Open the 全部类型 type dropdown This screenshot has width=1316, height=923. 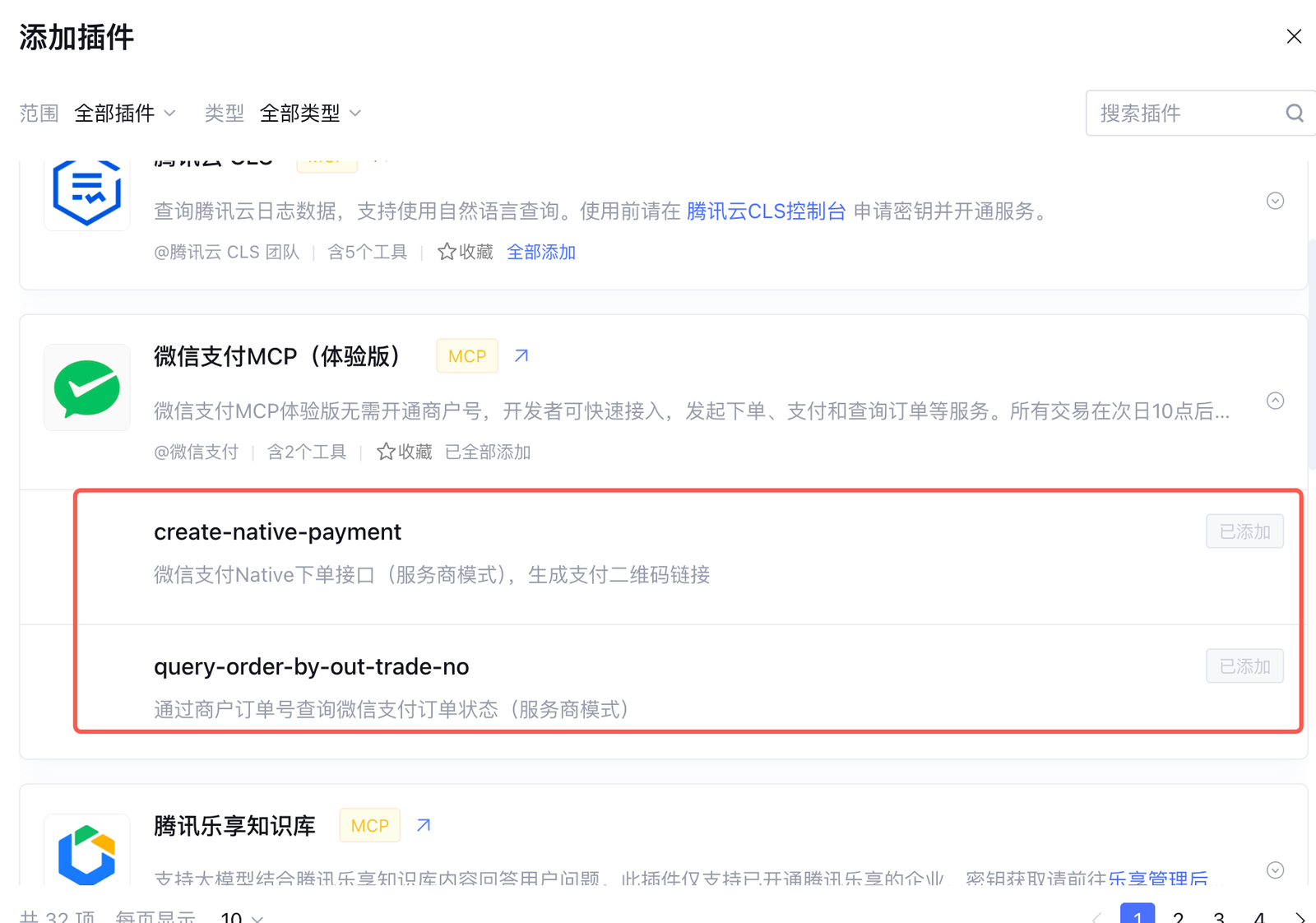click(310, 114)
